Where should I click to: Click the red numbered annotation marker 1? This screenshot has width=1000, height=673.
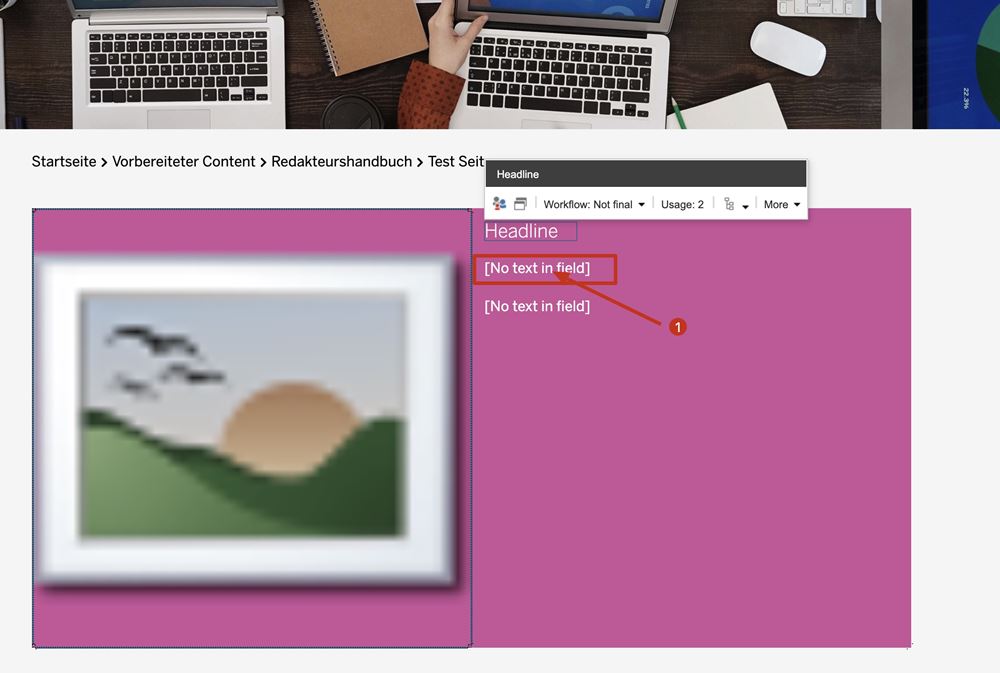click(677, 327)
